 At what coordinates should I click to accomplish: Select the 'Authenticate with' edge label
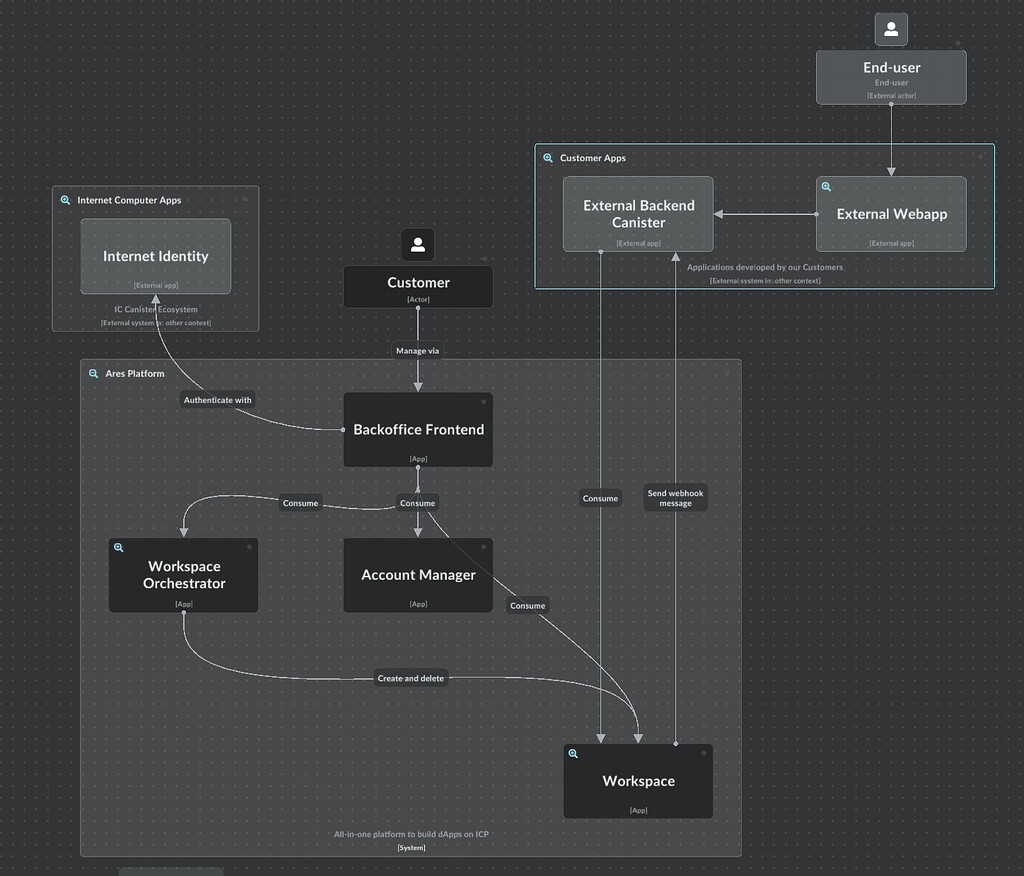point(217,399)
